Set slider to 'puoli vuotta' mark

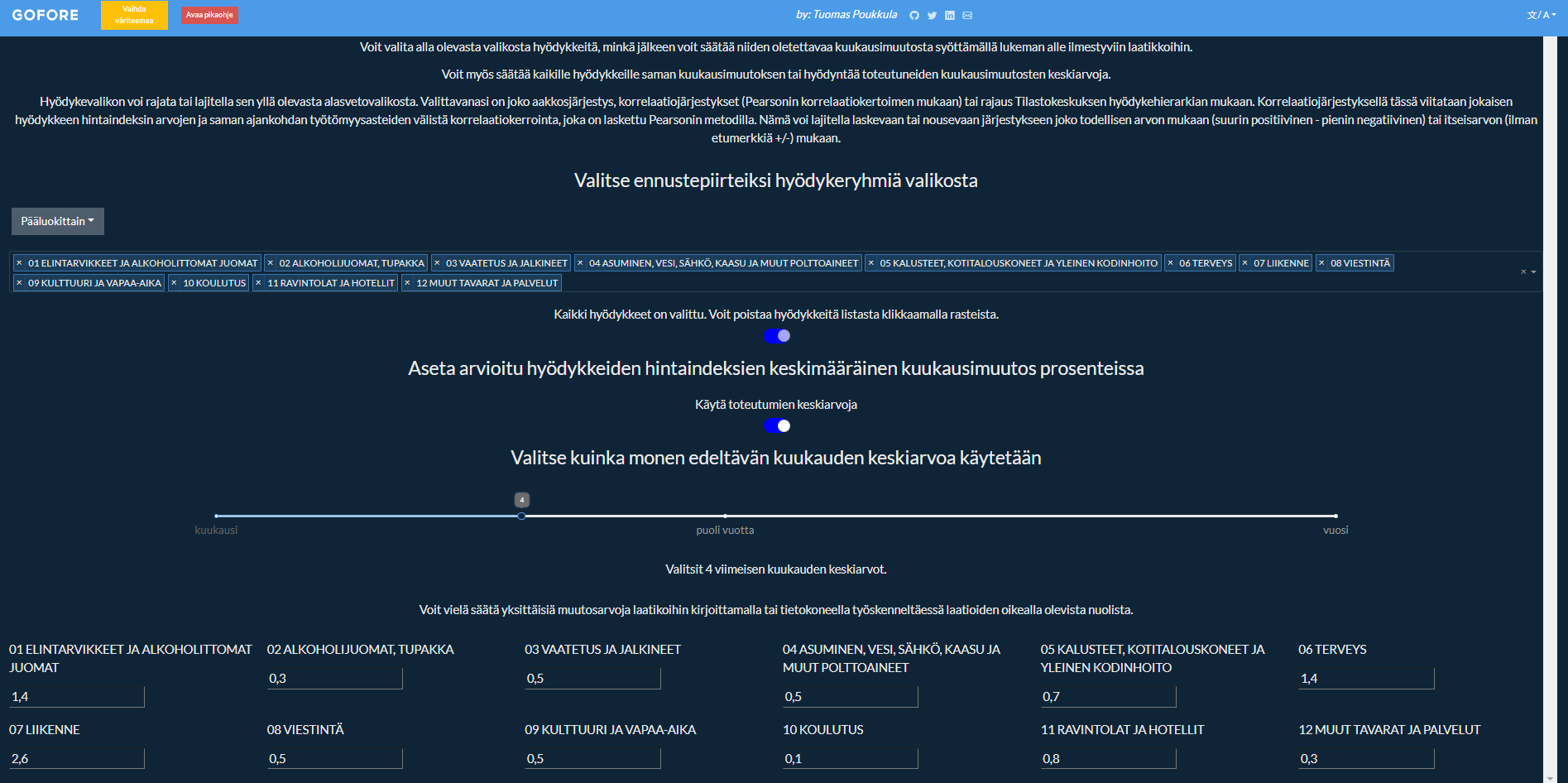[725, 516]
